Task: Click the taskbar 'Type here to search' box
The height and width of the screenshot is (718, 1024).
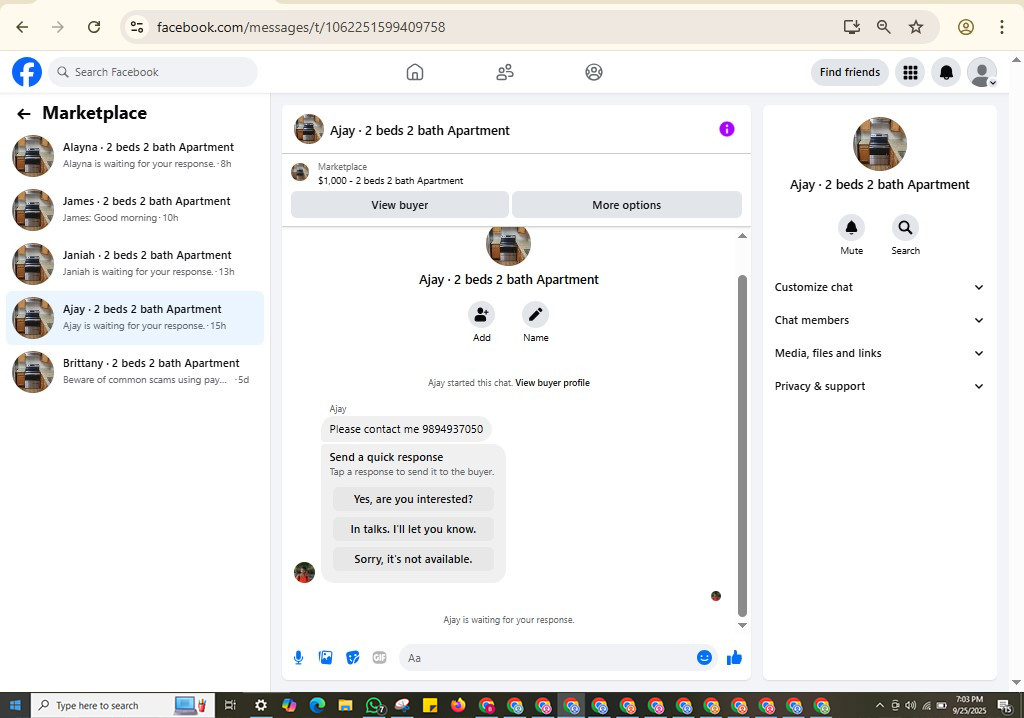Action: click(x=122, y=705)
